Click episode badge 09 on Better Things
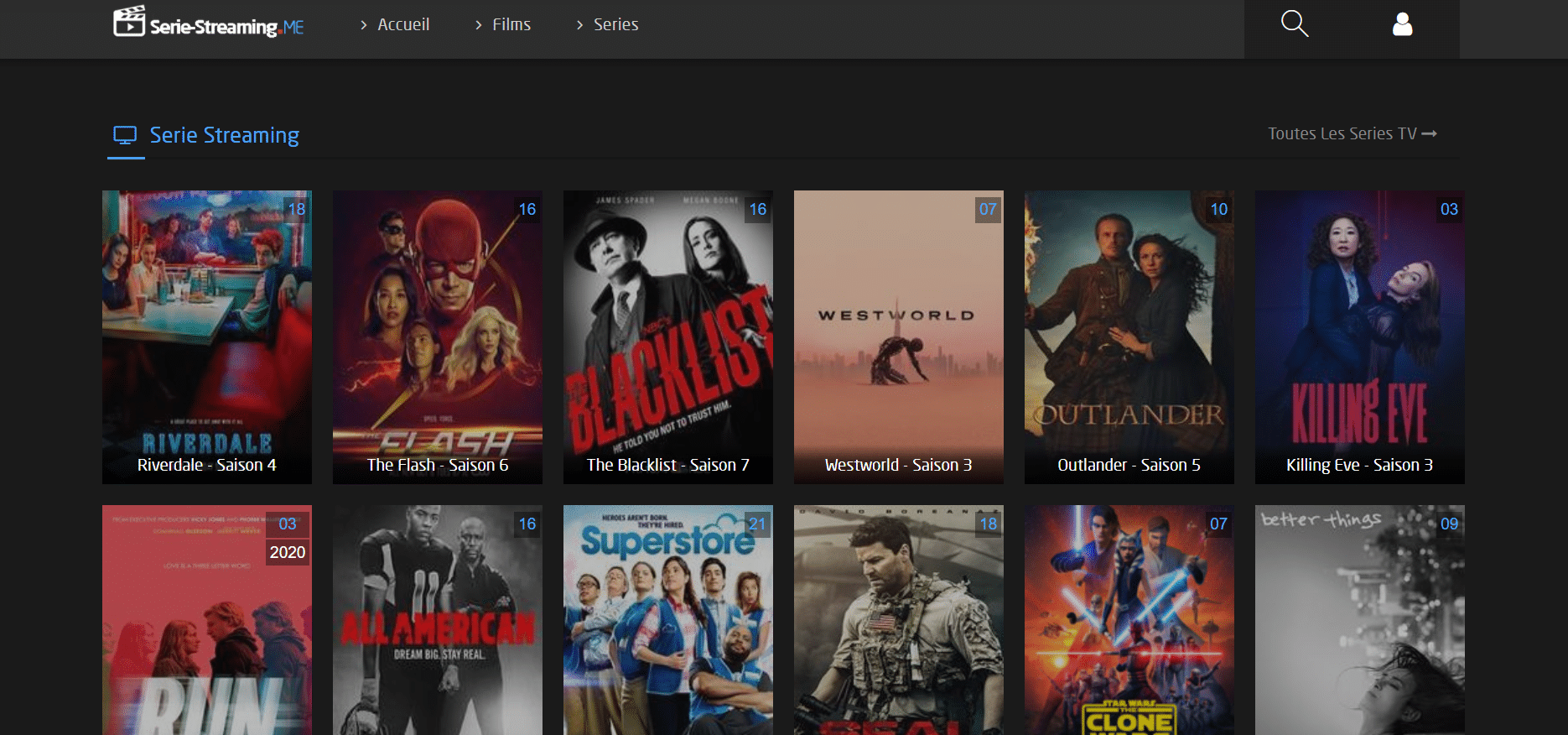 pos(1450,524)
